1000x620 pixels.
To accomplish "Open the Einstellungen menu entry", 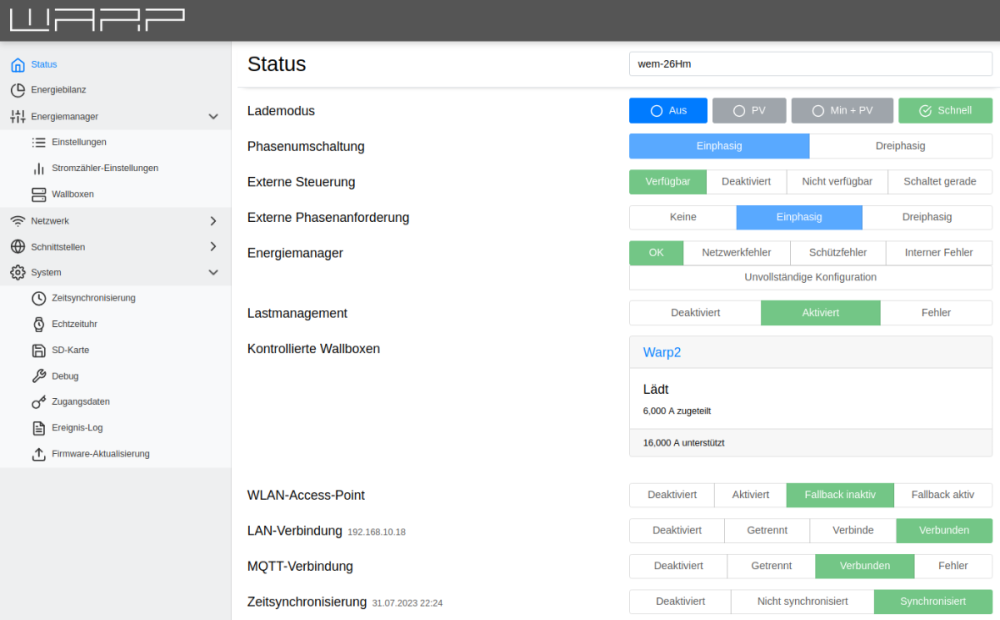I will click(79, 142).
